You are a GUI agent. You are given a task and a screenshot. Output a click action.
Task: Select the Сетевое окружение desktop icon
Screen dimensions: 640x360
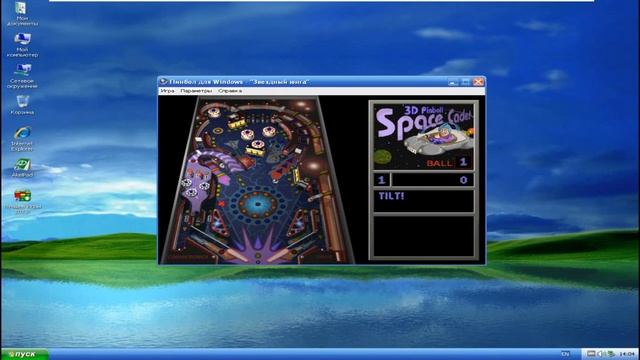coord(22,76)
